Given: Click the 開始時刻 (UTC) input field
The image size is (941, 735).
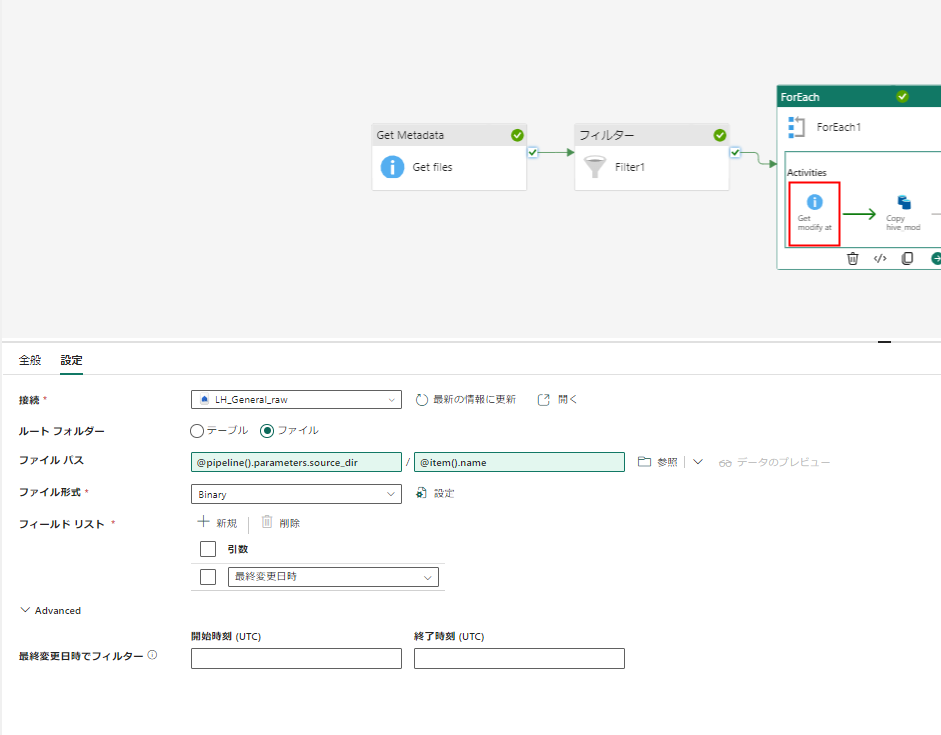Looking at the screenshot, I should (296, 658).
